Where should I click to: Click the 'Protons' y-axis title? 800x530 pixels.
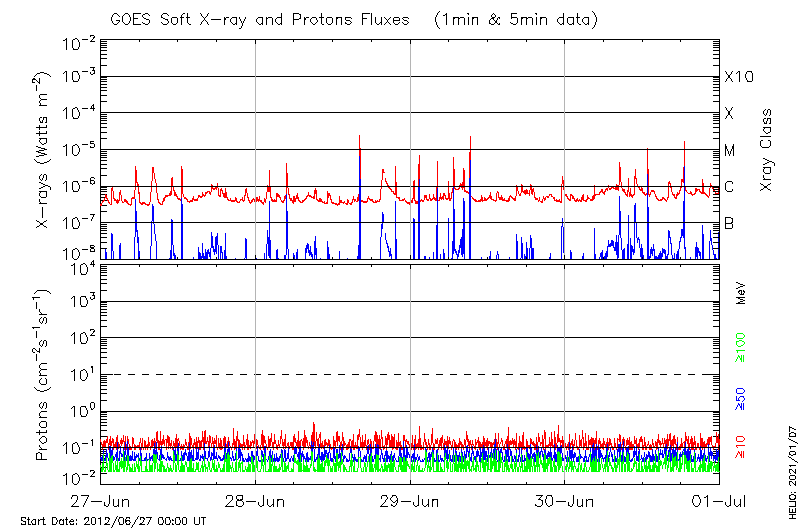(43, 375)
